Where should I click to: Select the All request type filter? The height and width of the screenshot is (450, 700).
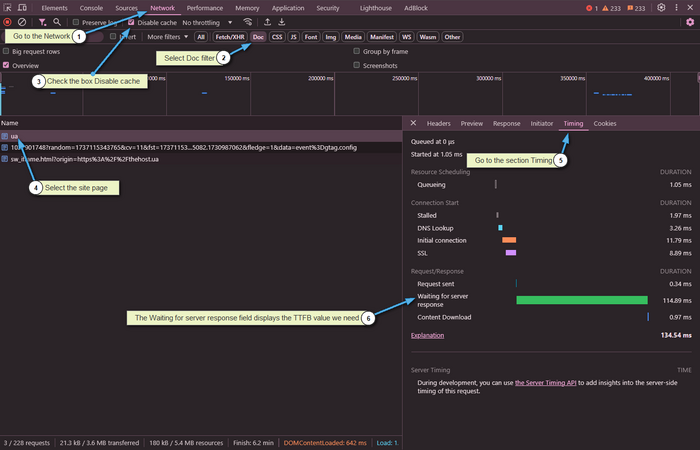click(201, 37)
